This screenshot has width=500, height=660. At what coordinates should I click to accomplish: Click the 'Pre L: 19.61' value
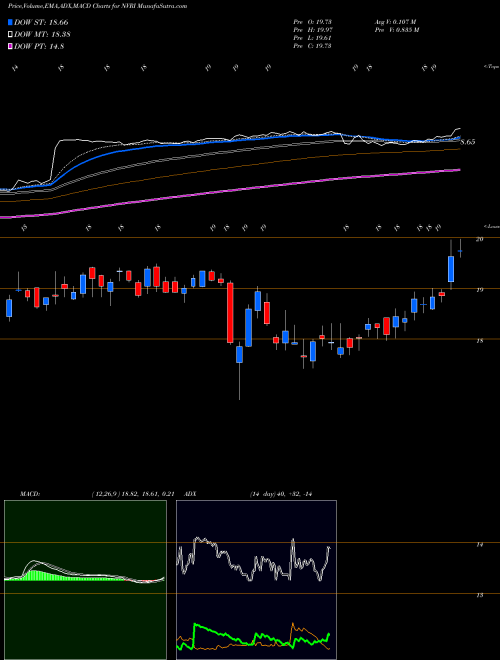point(312,38)
